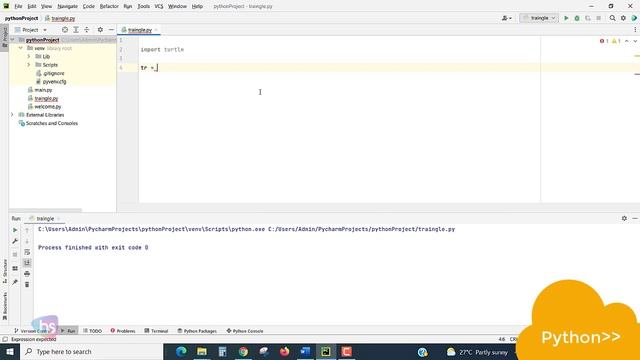Expand all icon in Project panel

coord(76,30)
